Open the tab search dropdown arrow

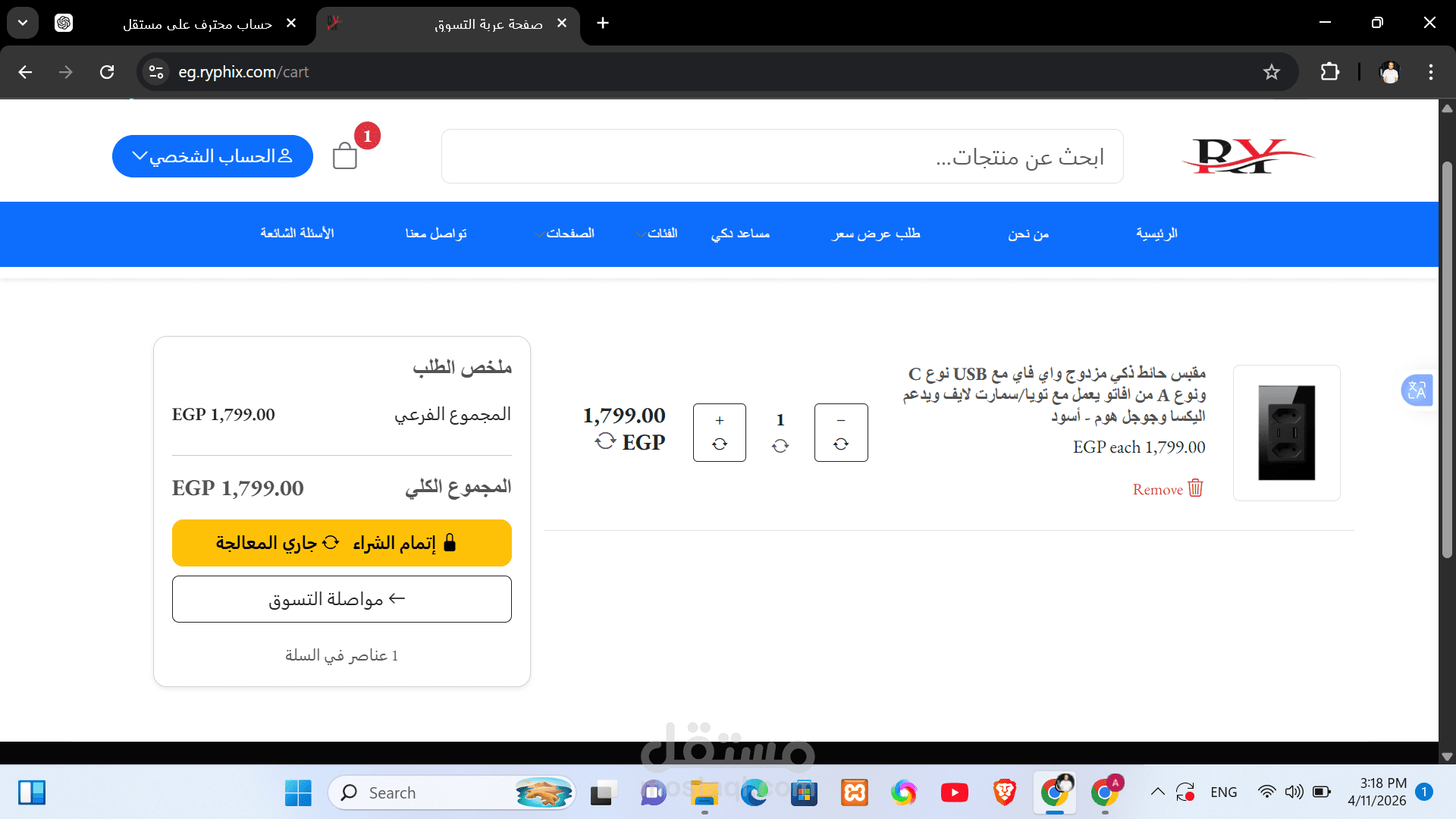tap(23, 23)
